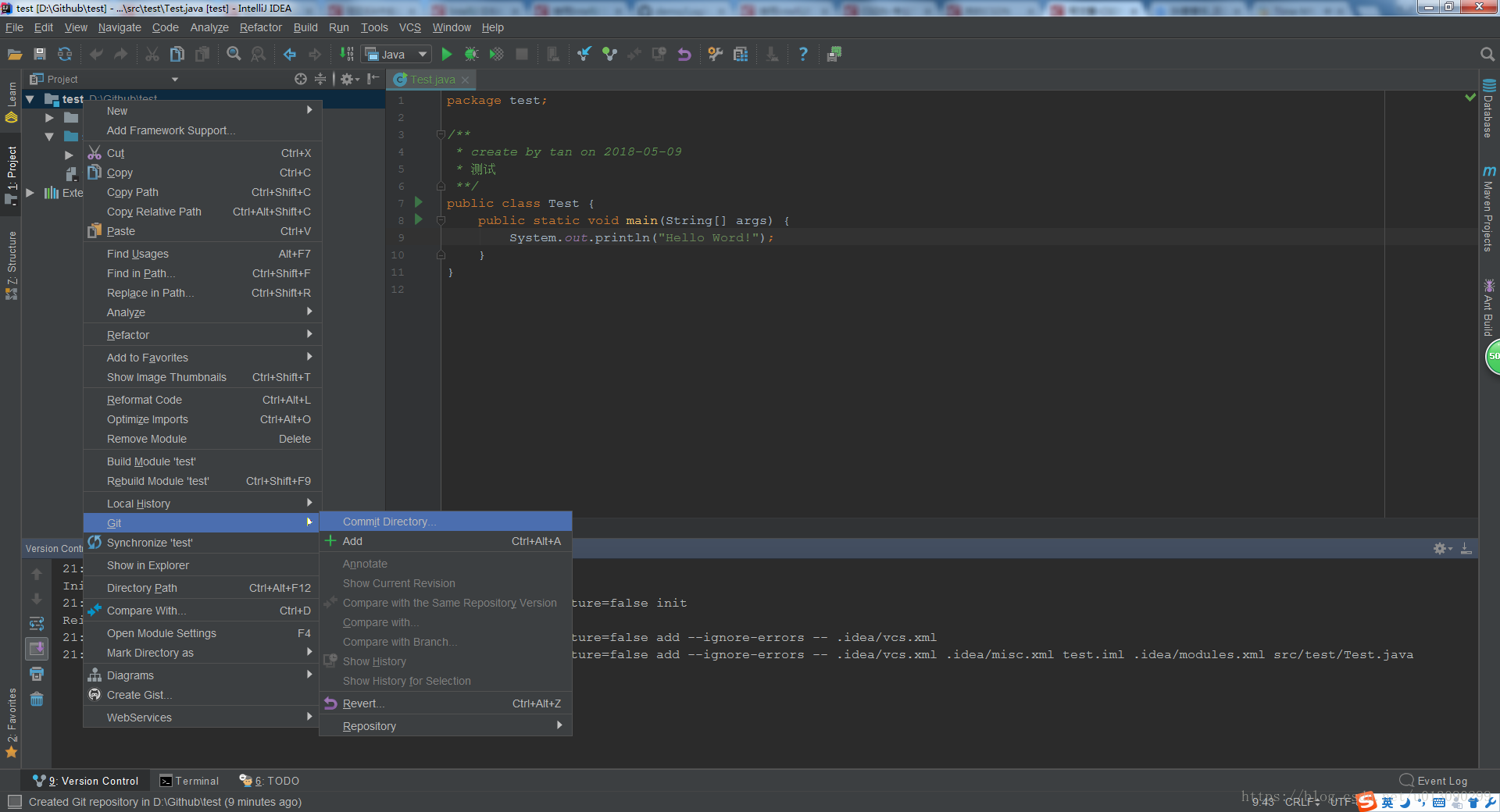Hide the Version Control panel icon

(x=1466, y=549)
